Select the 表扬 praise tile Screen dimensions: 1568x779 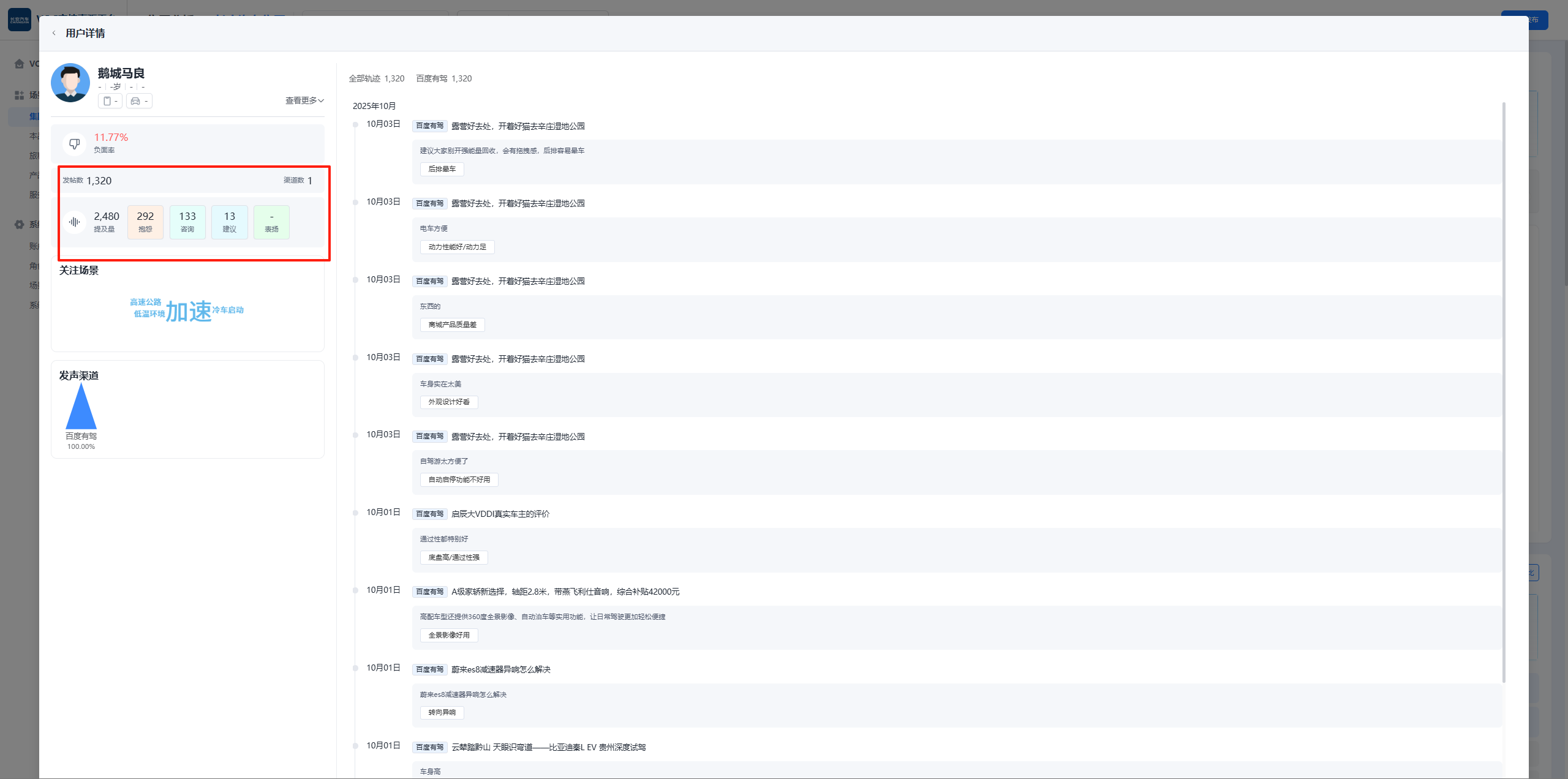click(x=271, y=222)
